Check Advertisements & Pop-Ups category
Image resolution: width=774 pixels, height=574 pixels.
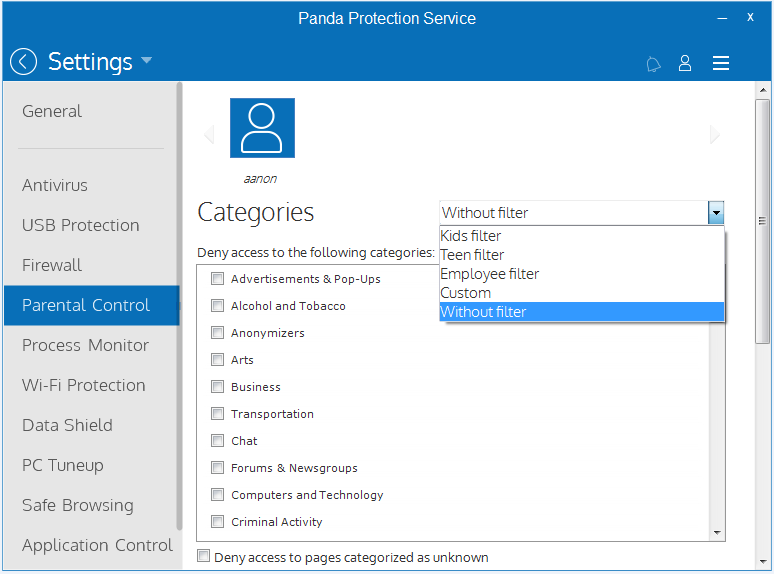(217, 279)
